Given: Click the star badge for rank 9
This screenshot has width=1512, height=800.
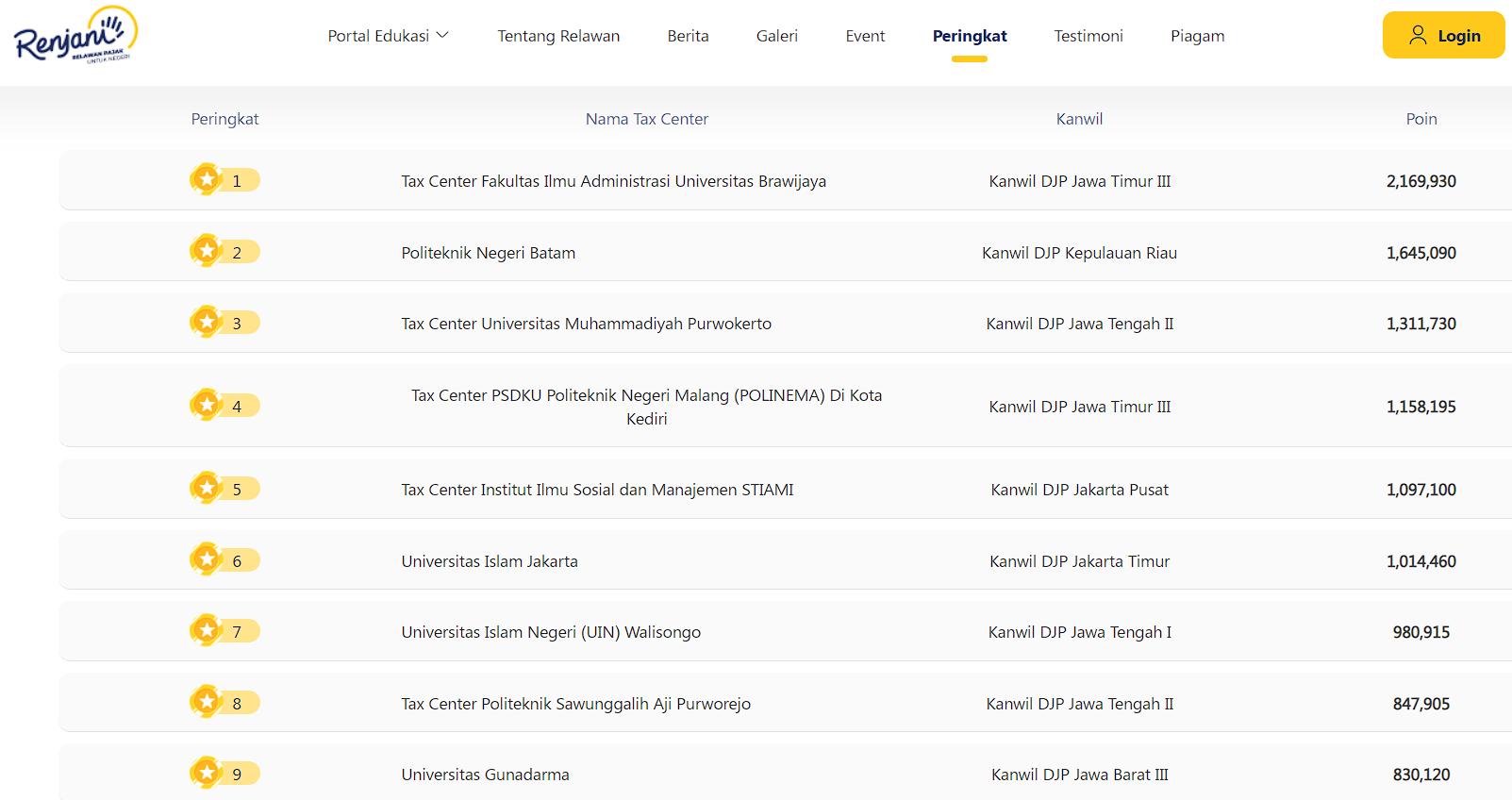Looking at the screenshot, I should 207,773.
